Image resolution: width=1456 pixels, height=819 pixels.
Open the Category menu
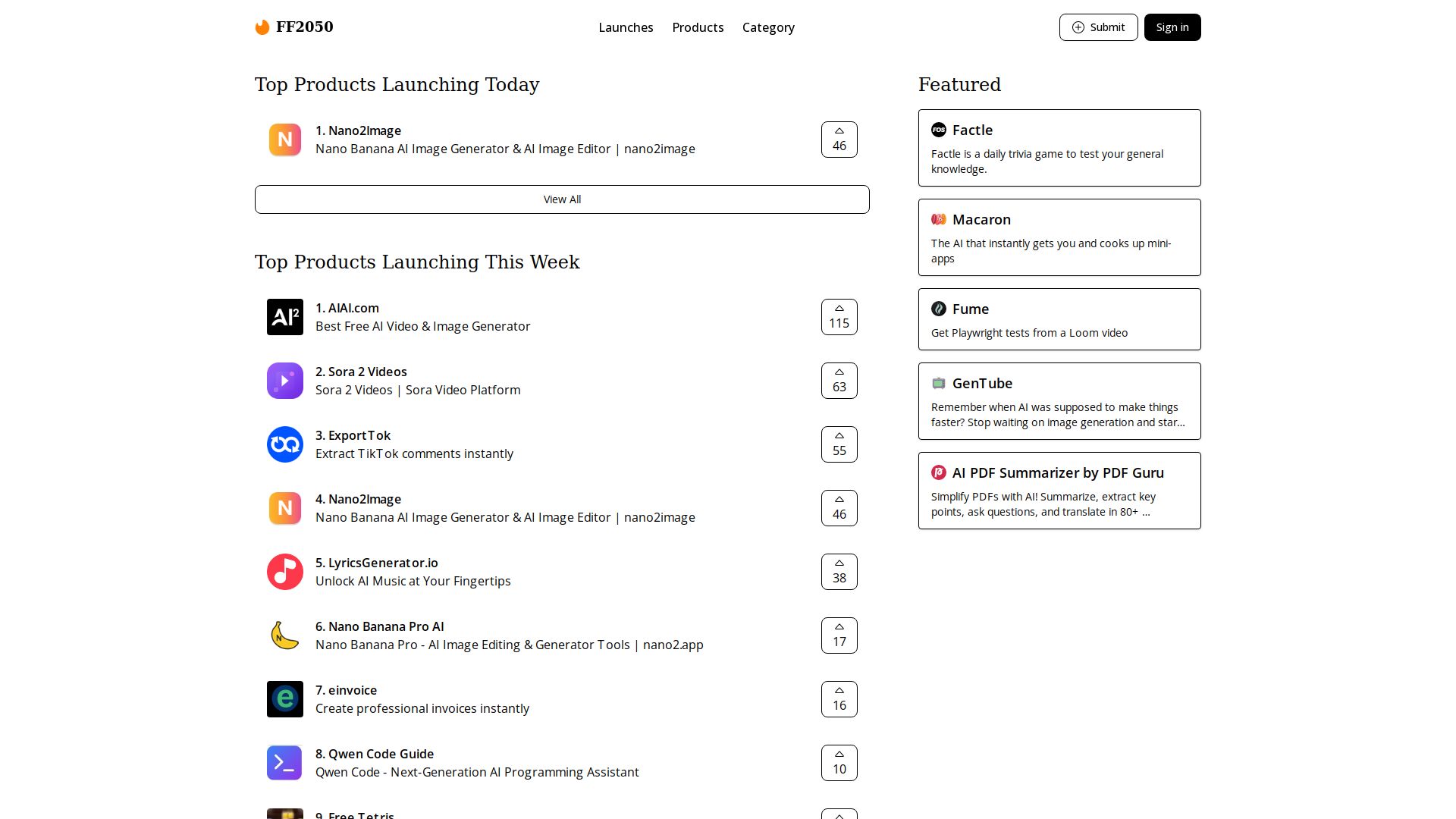(x=768, y=27)
